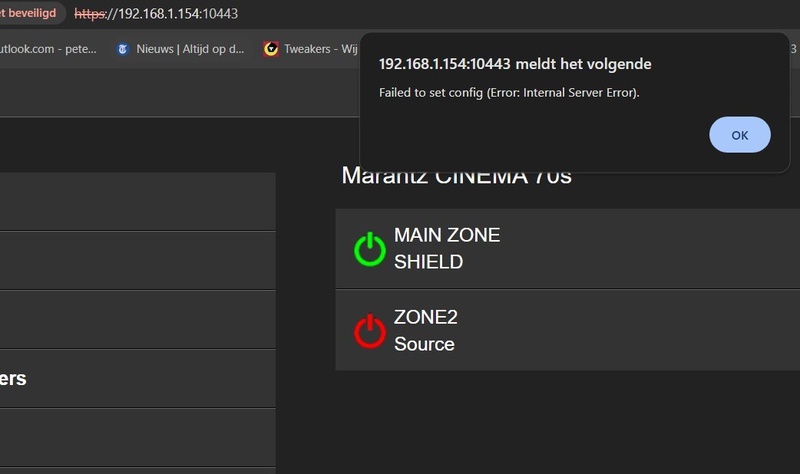The image size is (800, 474).
Task: Select the 192.168.1.154:10443 address bar
Action: pyautogui.click(x=156, y=14)
